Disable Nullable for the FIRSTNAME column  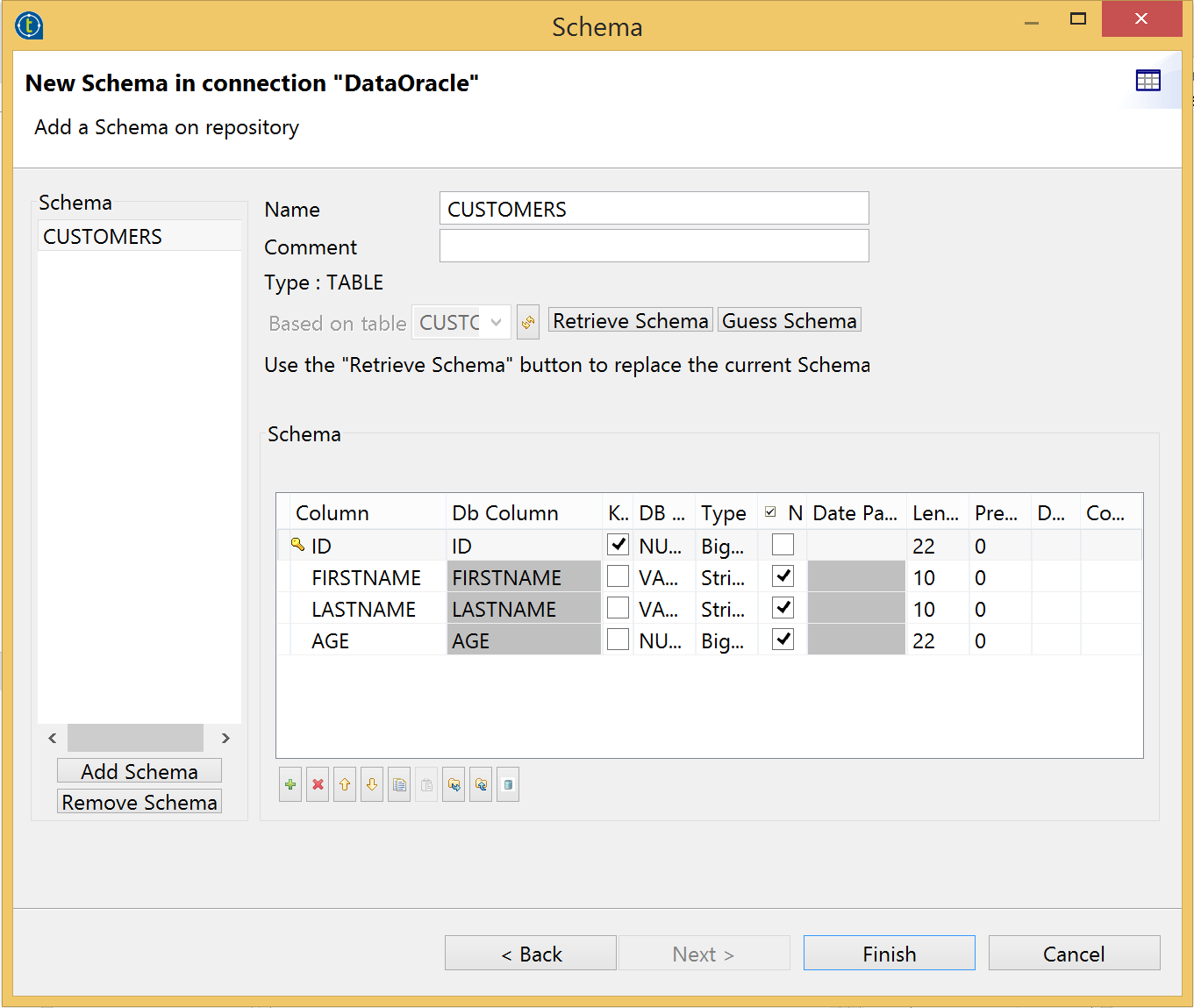click(x=782, y=575)
